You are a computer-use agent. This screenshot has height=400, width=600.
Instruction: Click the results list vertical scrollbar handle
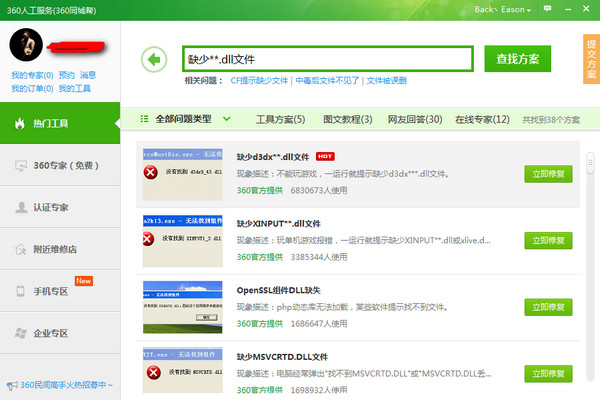(590, 163)
